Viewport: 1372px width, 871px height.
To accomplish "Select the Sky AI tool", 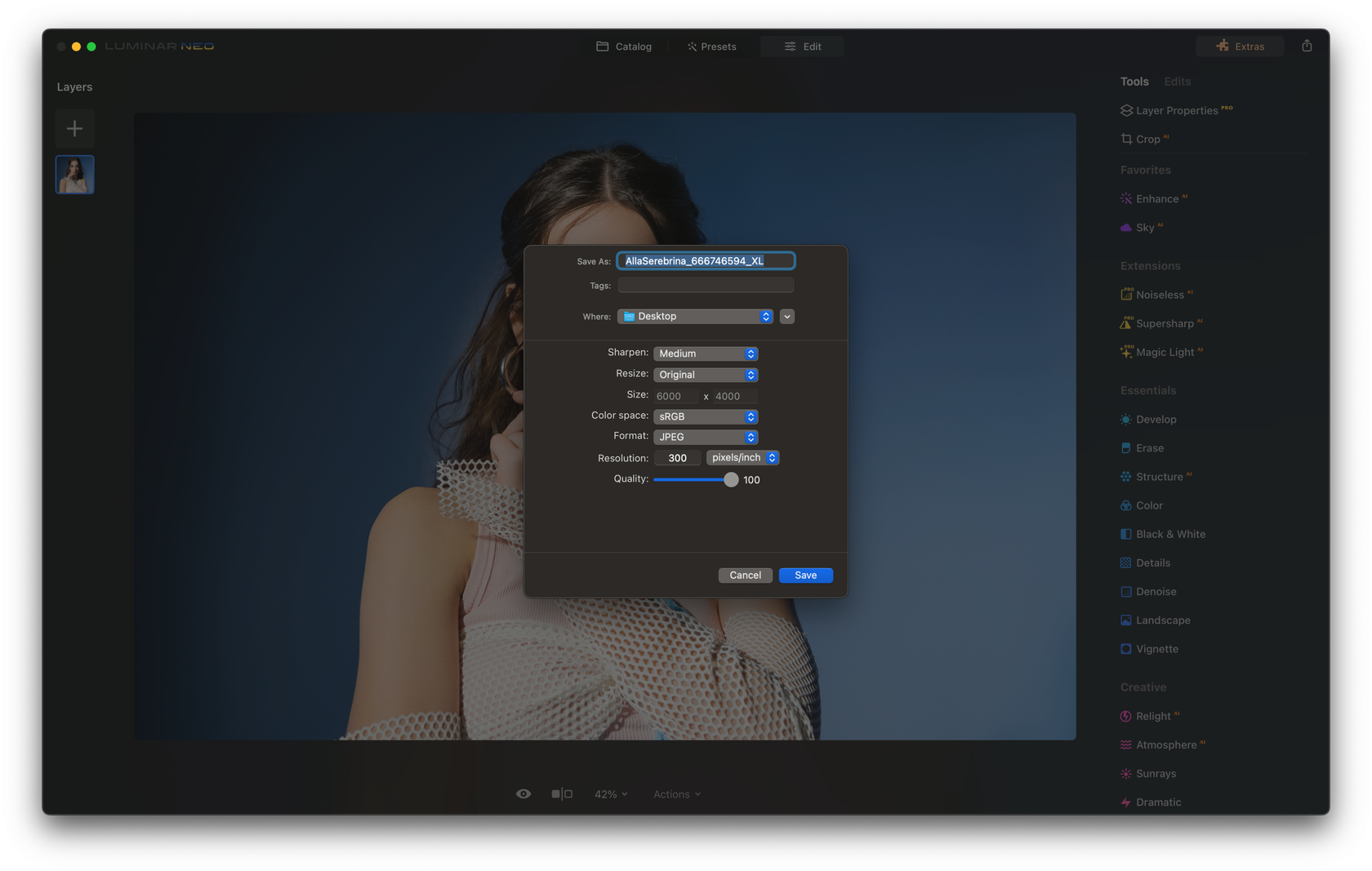I will 1147,227.
